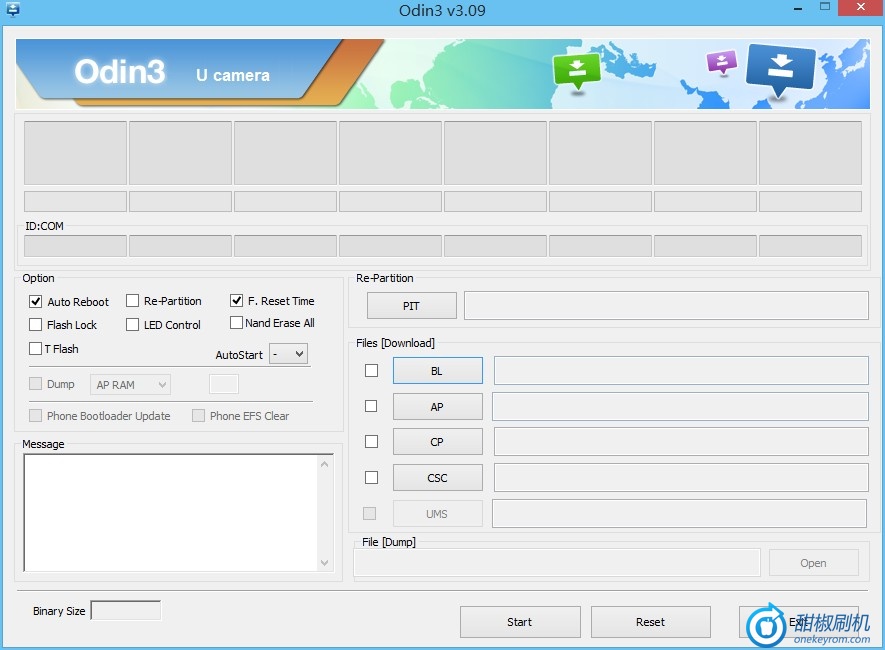Choose the CSC file button
The width and height of the screenshot is (885, 650).
437,478
